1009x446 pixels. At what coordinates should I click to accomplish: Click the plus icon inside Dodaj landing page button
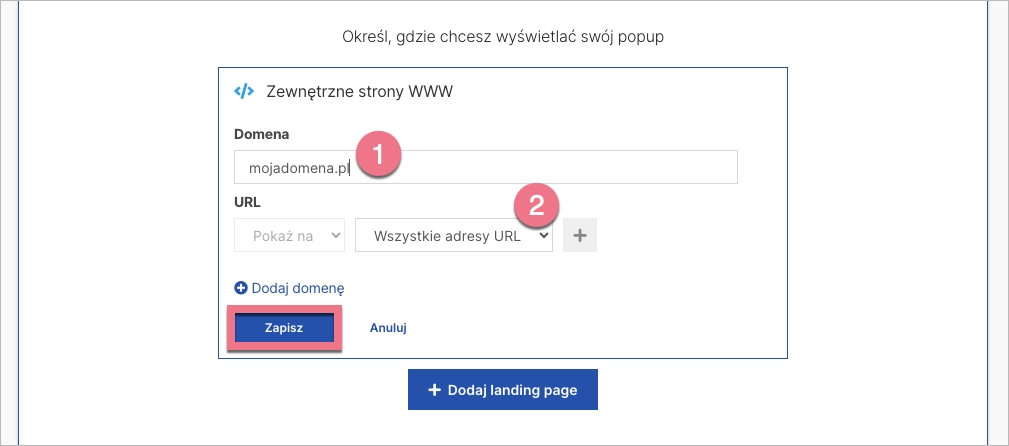[434, 390]
